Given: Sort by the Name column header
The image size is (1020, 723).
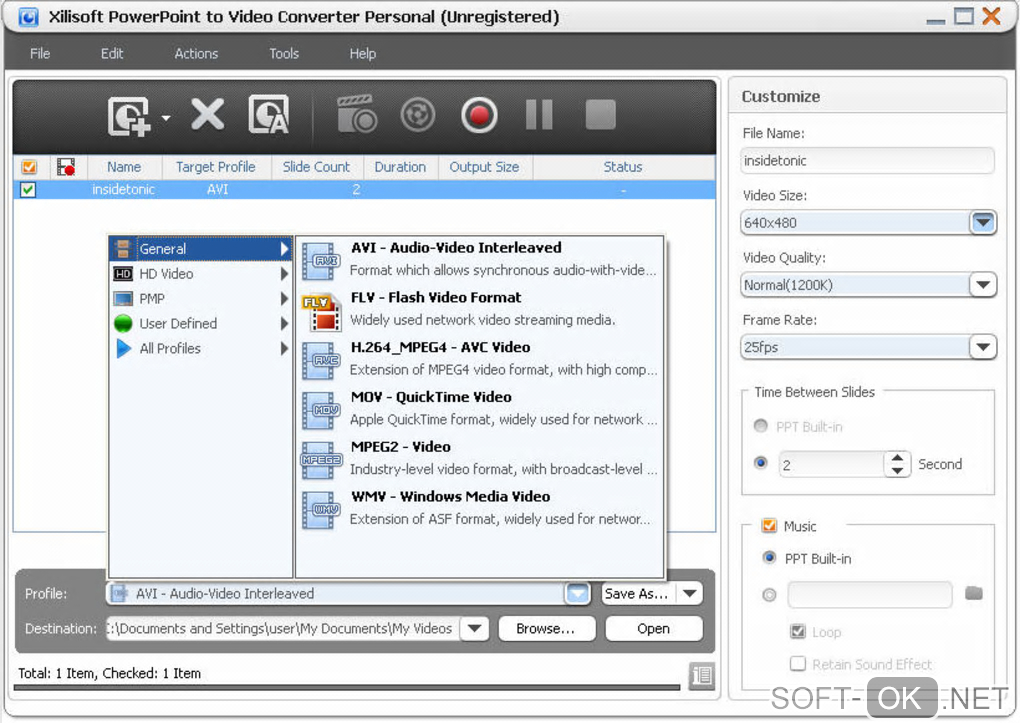Looking at the screenshot, I should point(124,167).
